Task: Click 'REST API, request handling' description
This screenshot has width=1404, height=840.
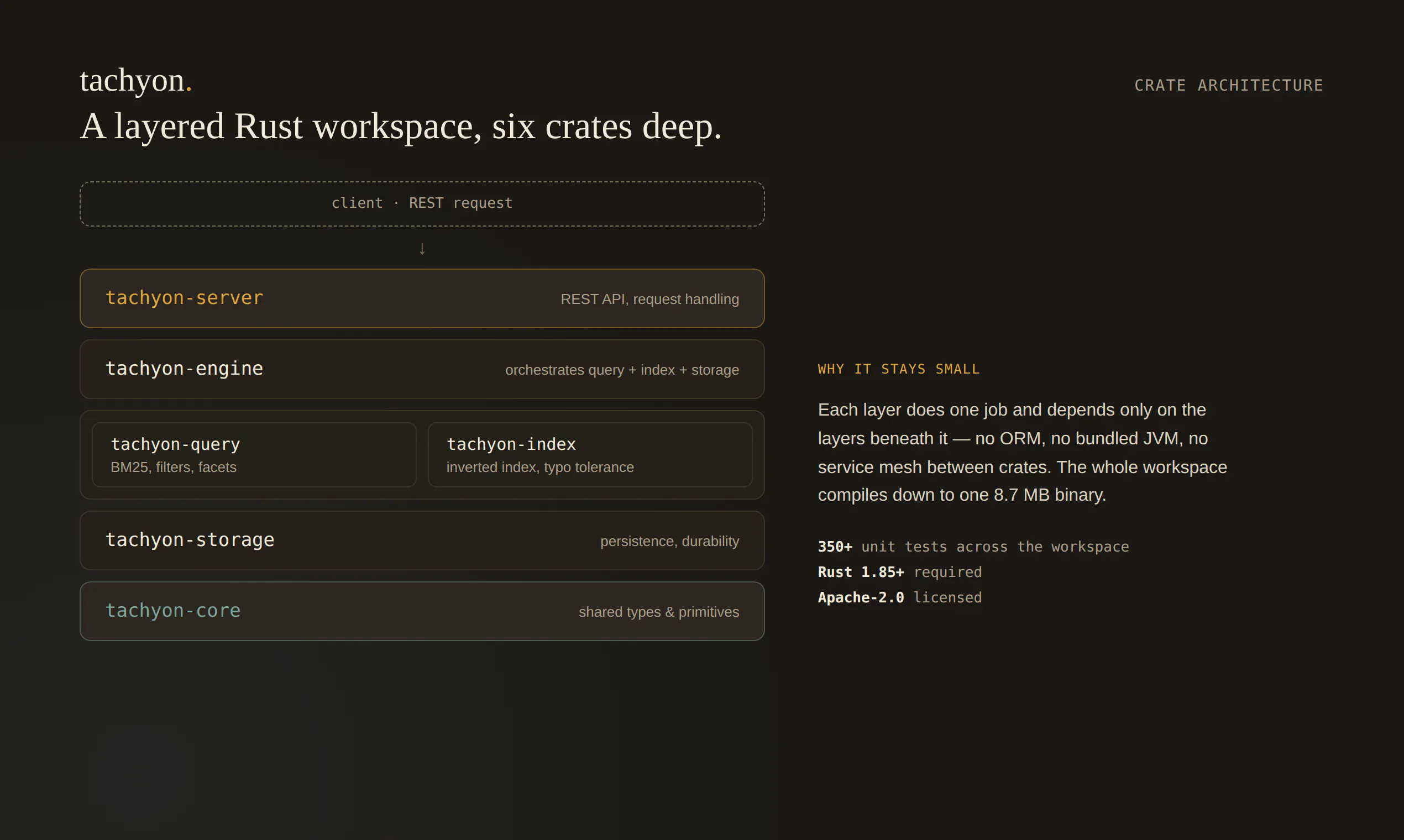Action: point(649,299)
